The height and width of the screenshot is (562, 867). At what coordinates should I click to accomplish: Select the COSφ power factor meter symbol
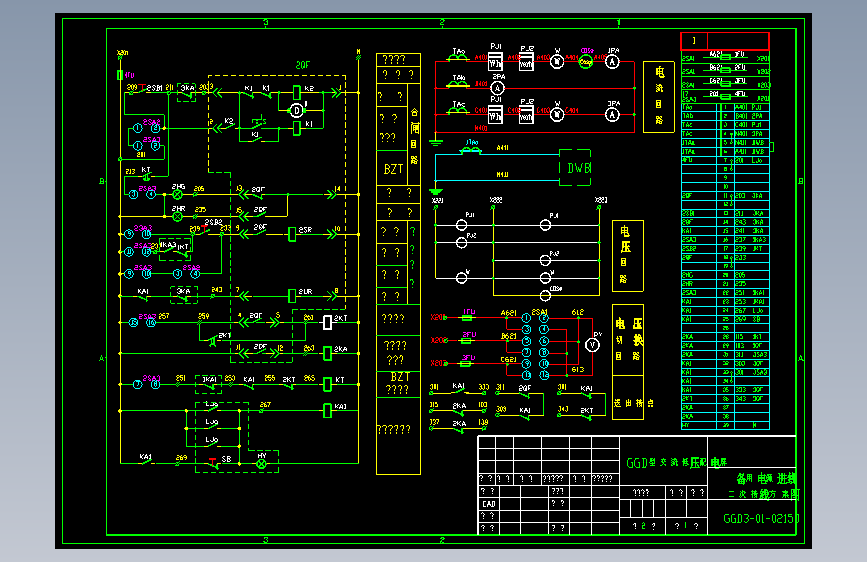click(x=586, y=62)
